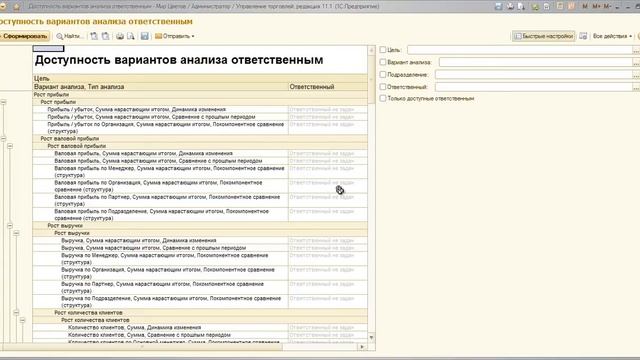Print the report using the toolbar printer icon
The image size is (640, 360).
120,36
